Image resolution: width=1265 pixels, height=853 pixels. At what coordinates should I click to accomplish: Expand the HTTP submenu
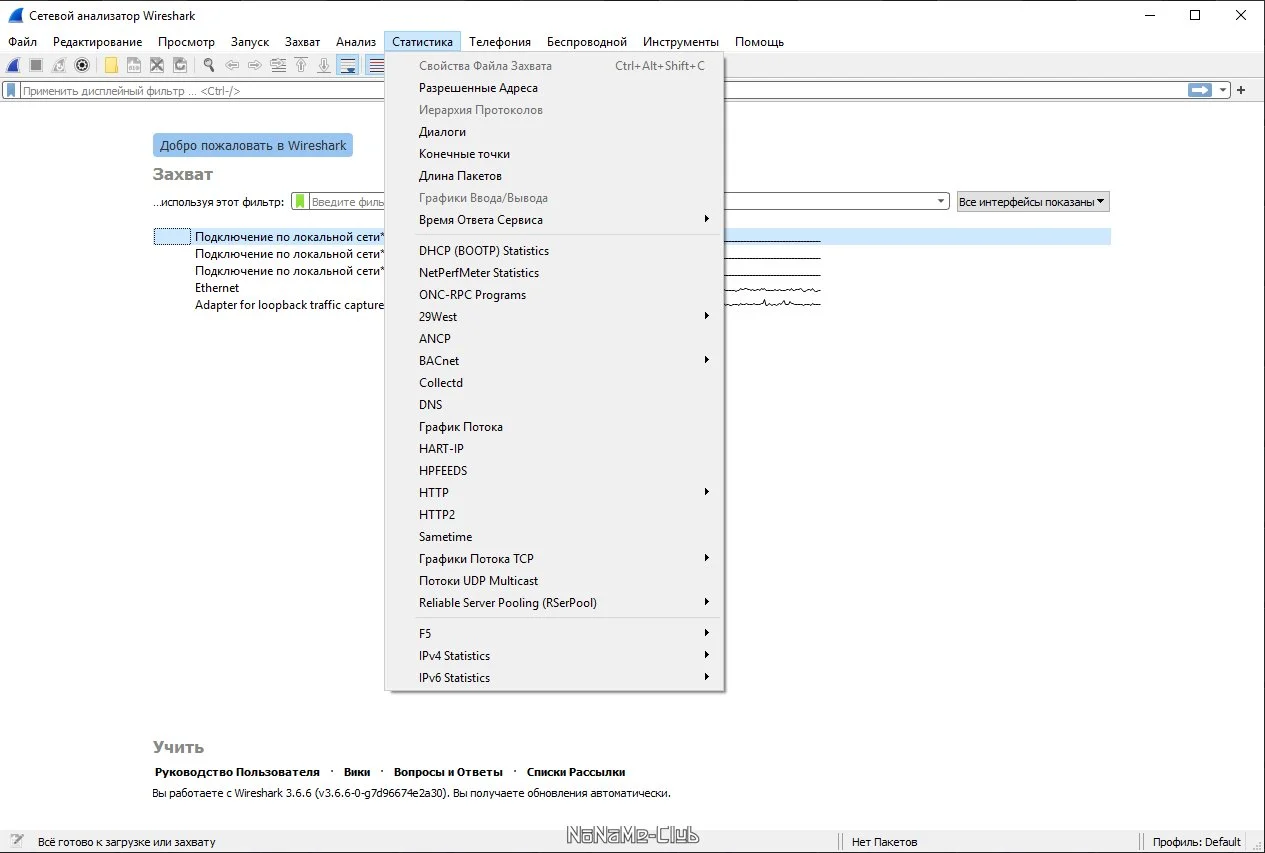[x=554, y=492]
